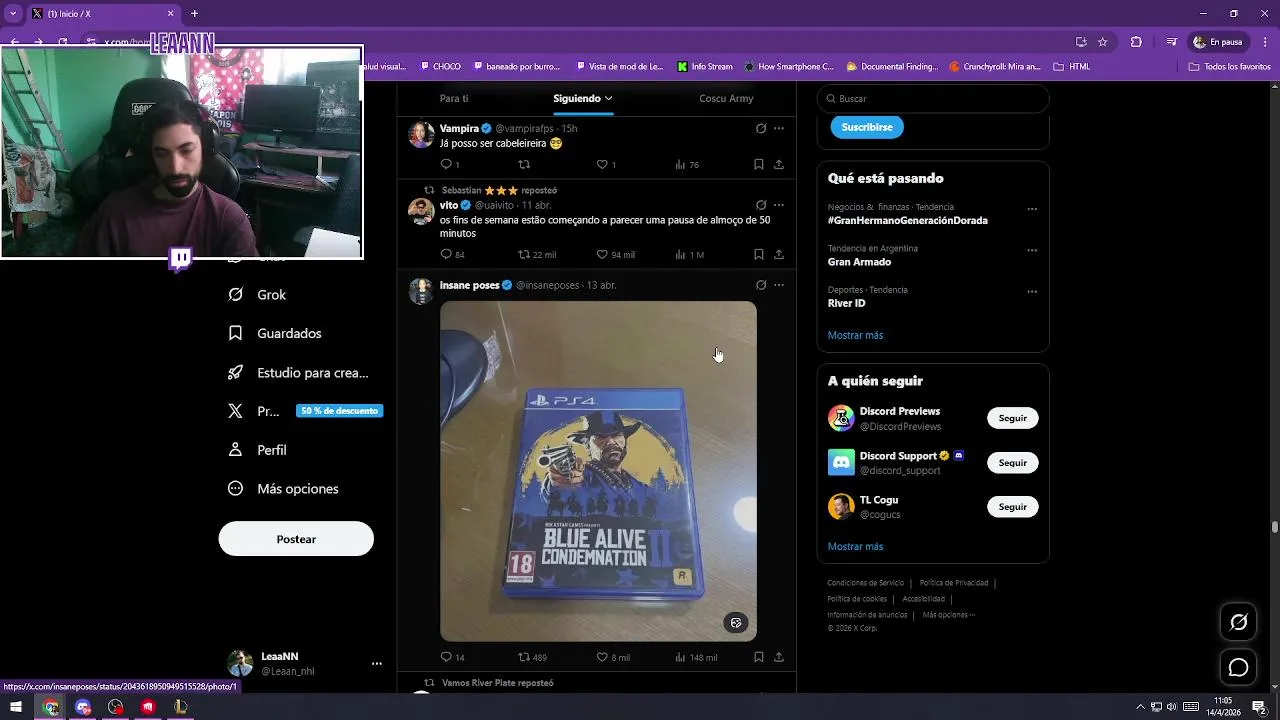Repost vito's post with 22 mil reposts

tap(536, 254)
